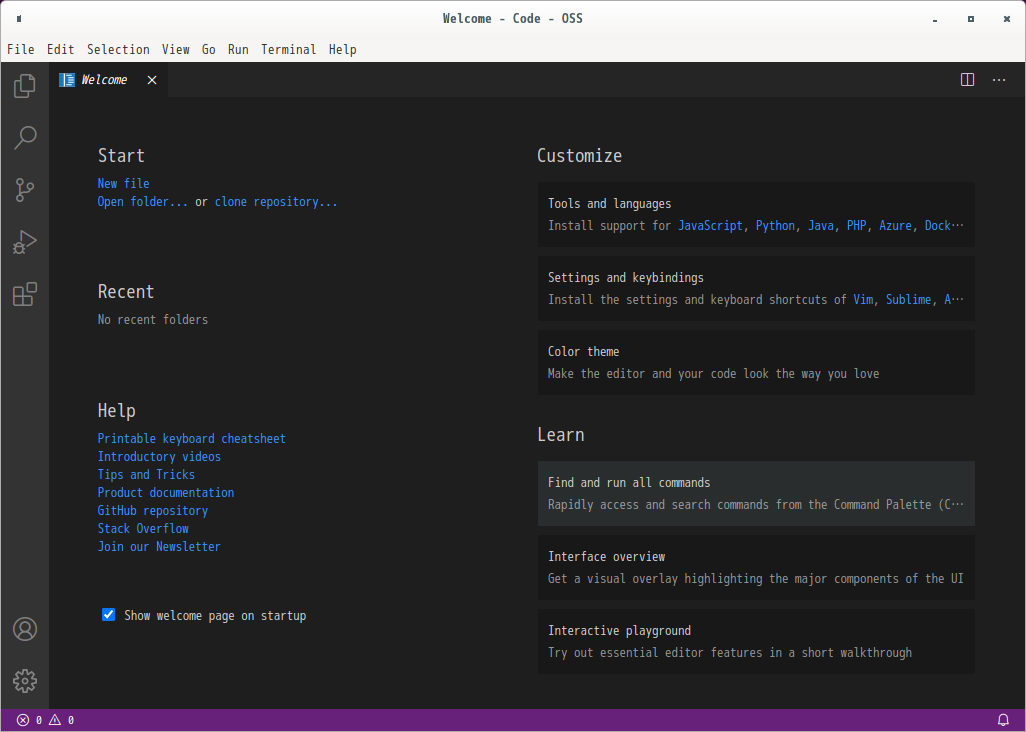Open the Selection menu
Screen dimensions: 1026x732
pos(118,50)
